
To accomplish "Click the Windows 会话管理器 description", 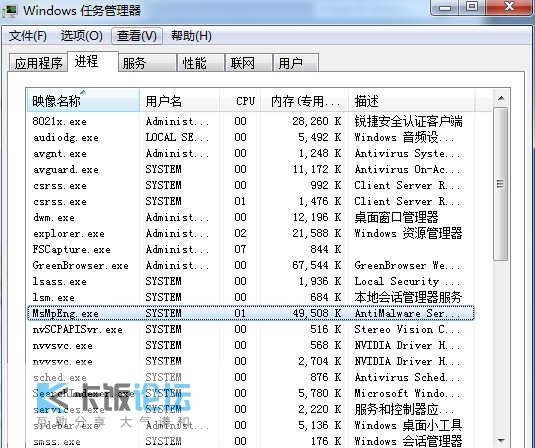I will pos(408,441).
